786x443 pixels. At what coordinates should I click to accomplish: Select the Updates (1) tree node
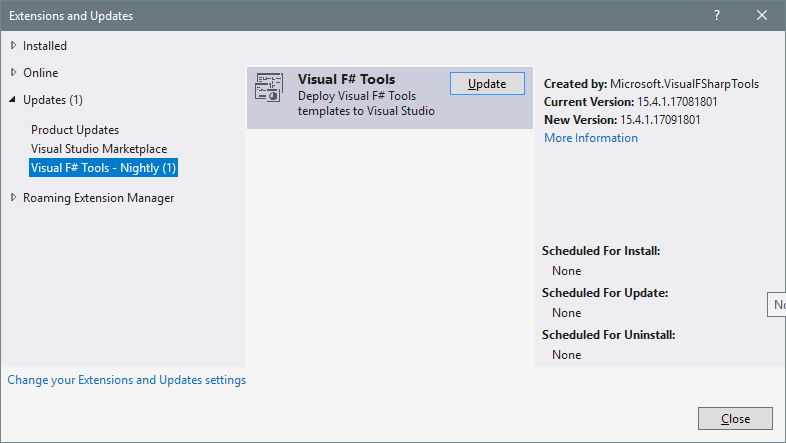[x=53, y=100]
